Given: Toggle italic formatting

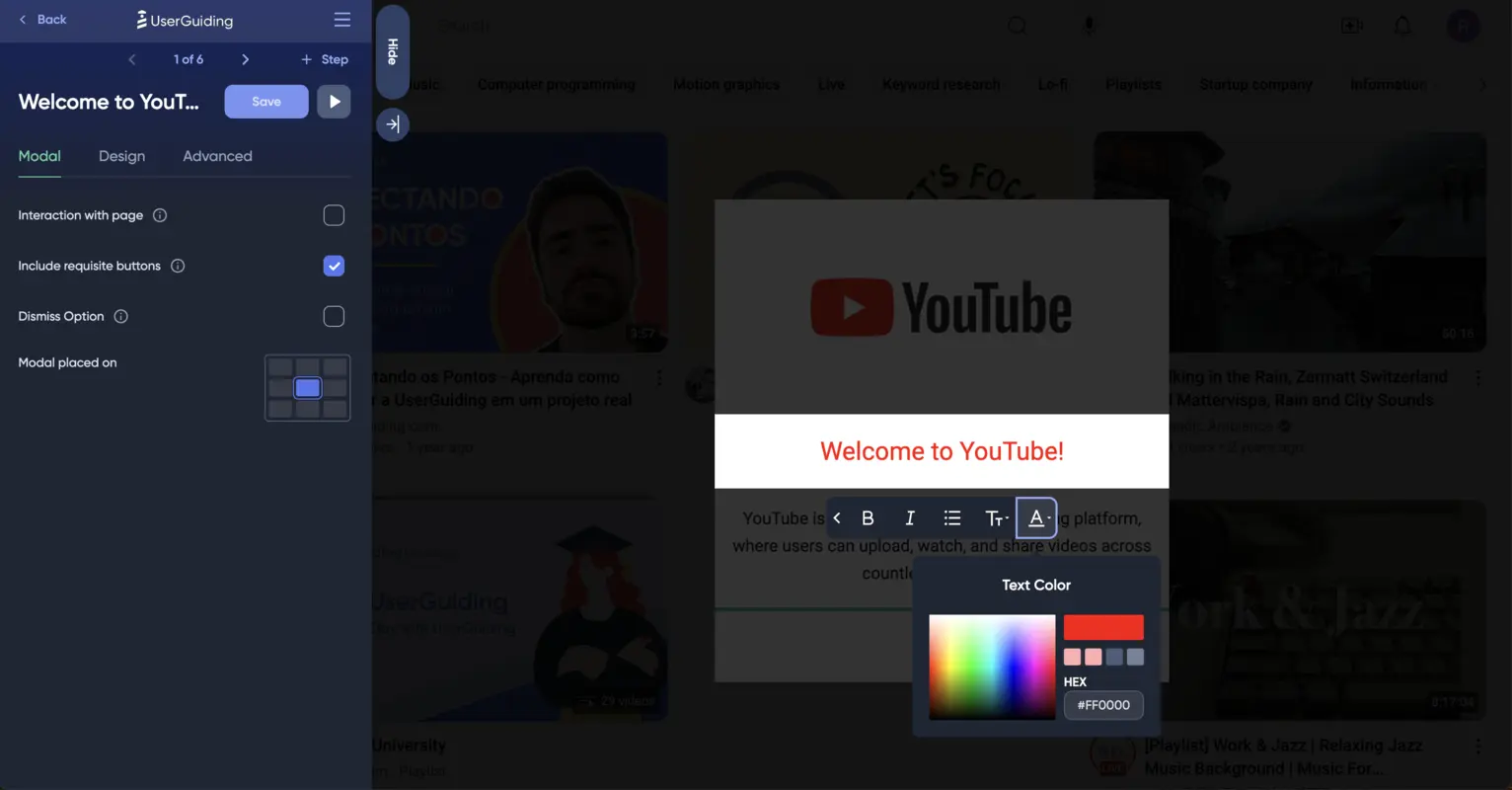Looking at the screenshot, I should pos(910,518).
